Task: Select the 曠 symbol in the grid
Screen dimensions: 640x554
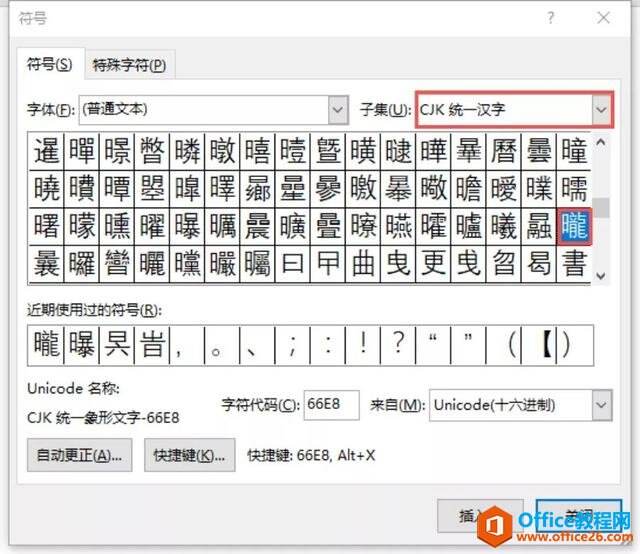Action: (293, 227)
